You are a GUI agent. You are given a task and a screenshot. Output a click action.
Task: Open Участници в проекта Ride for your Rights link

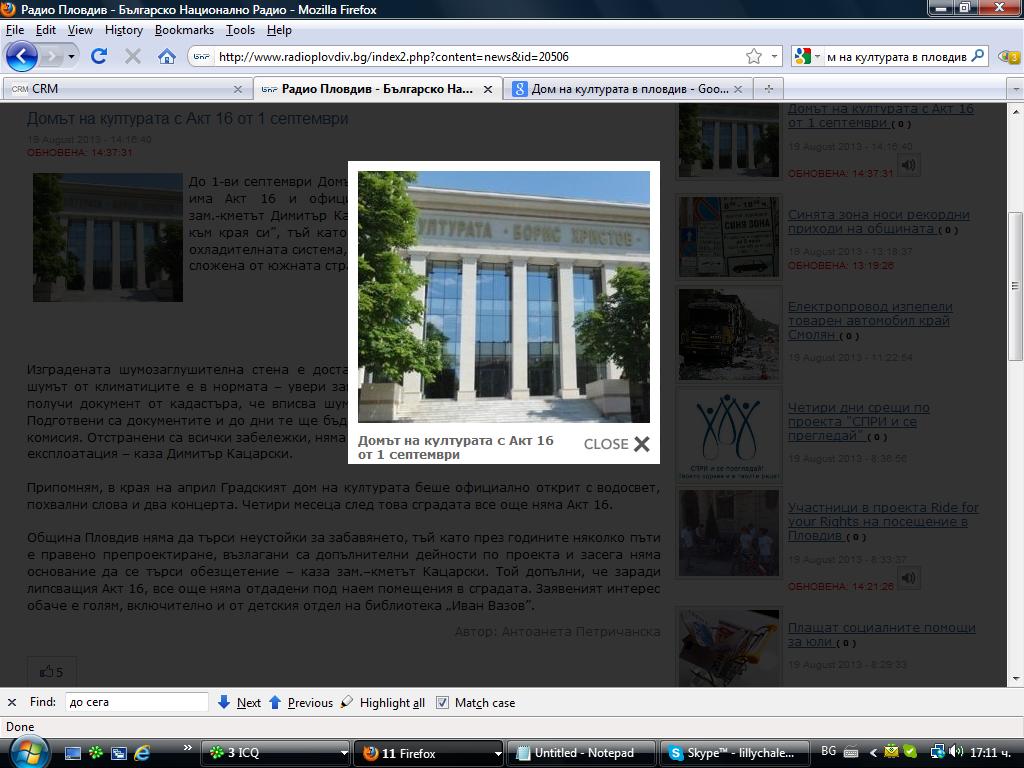click(x=883, y=522)
